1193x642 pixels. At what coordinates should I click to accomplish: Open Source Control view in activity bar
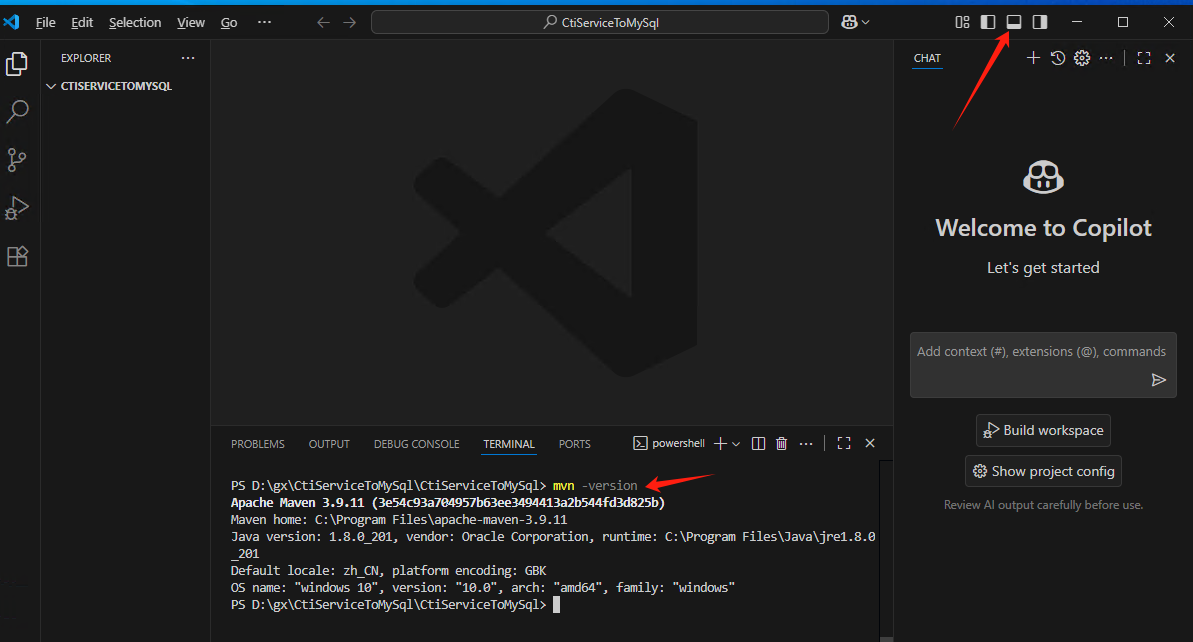(17, 160)
